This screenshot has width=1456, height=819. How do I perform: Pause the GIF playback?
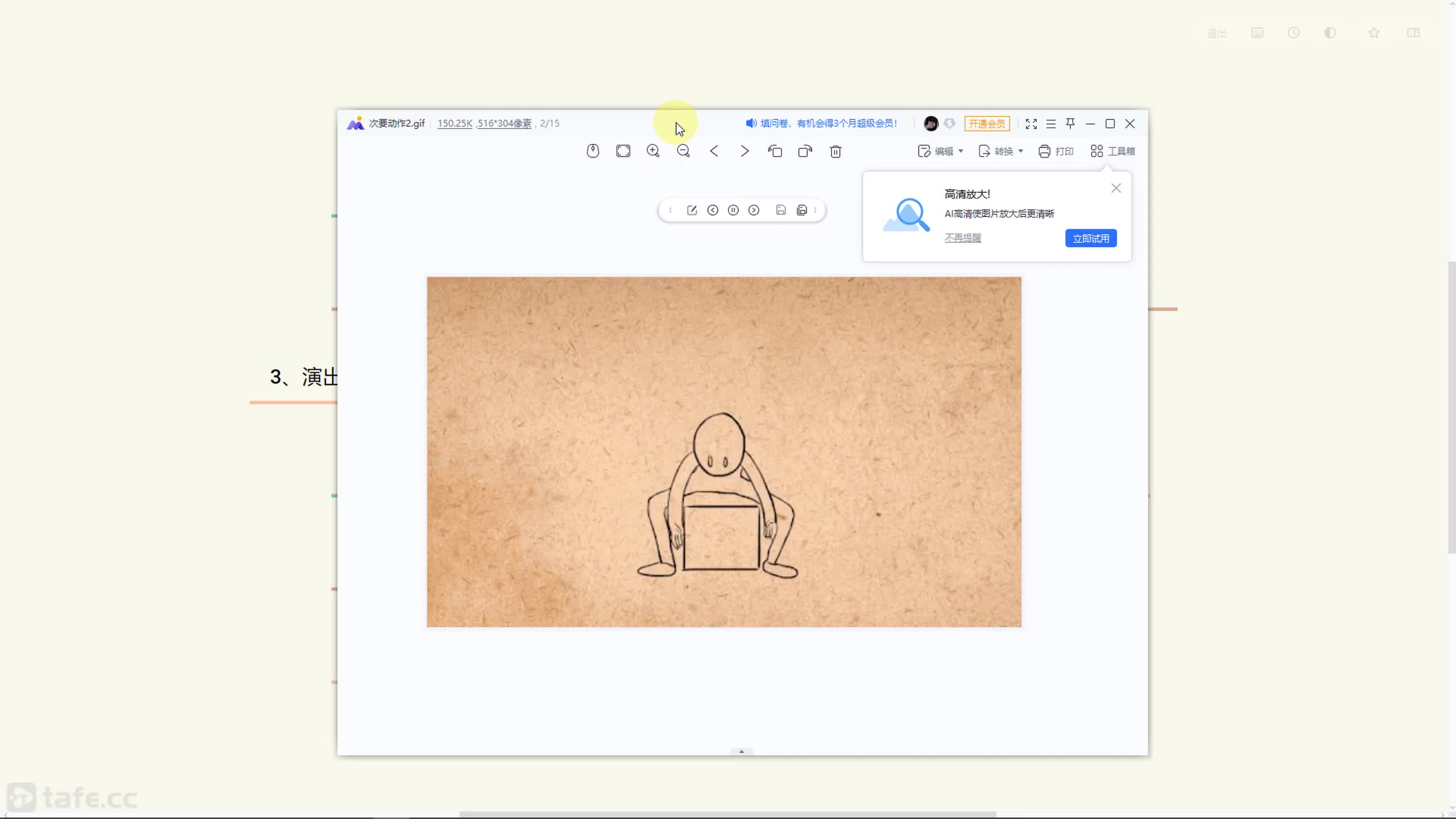coord(733,210)
